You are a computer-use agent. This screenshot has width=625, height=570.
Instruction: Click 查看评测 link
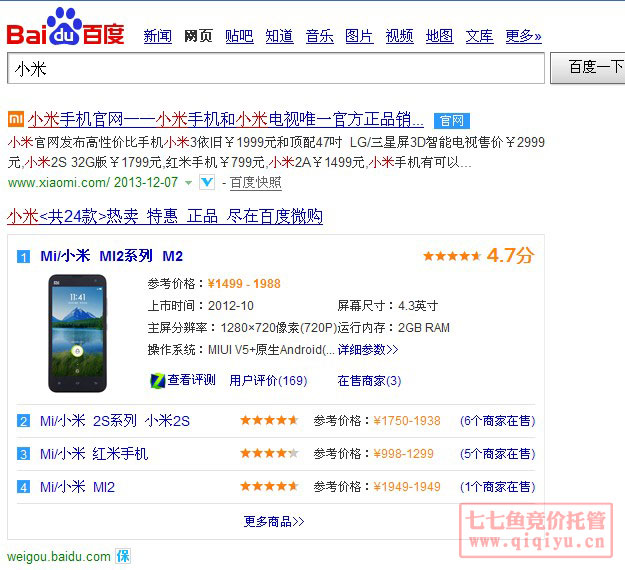[x=191, y=380]
